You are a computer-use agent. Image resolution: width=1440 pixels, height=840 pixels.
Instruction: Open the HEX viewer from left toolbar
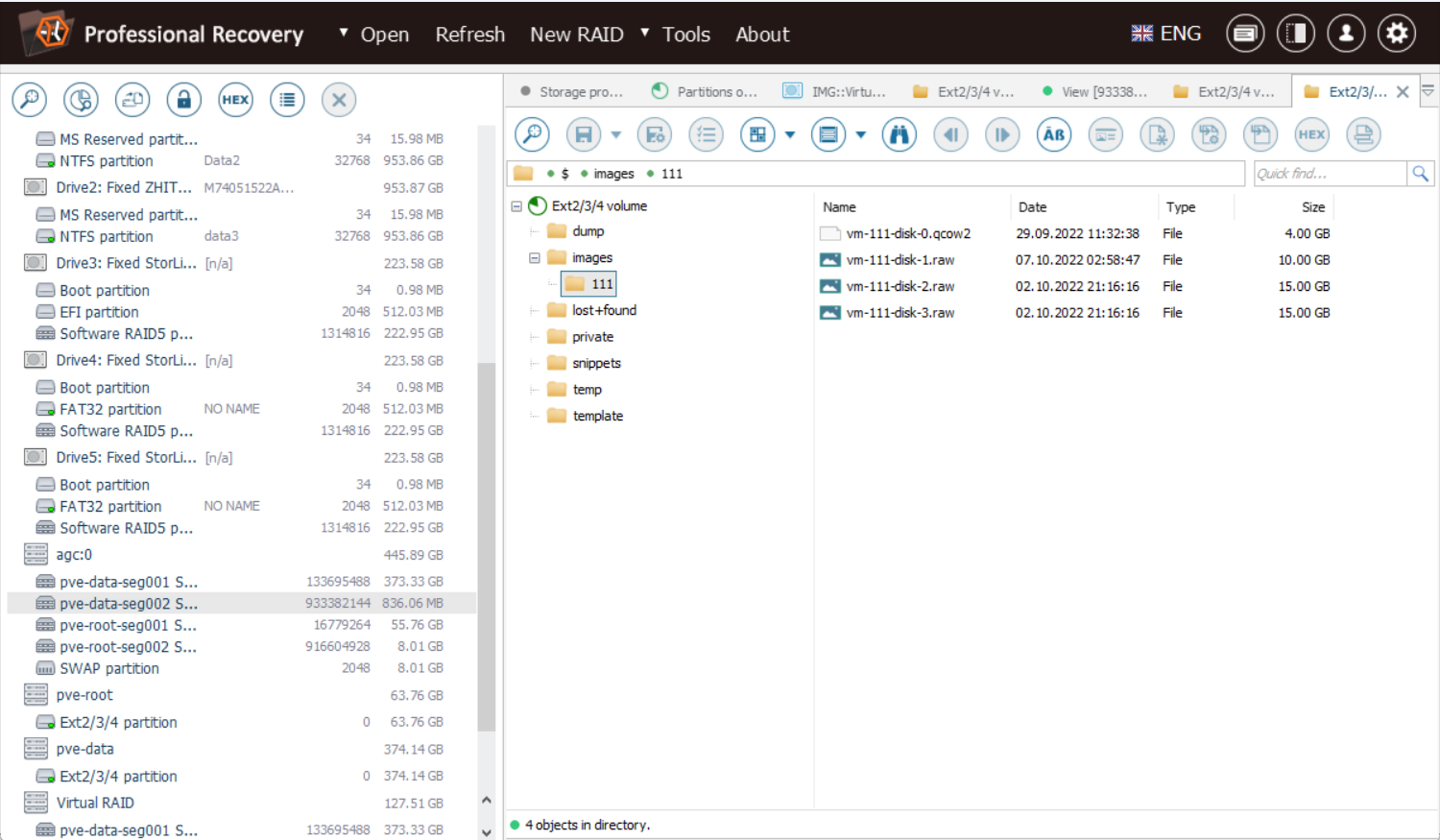click(235, 100)
